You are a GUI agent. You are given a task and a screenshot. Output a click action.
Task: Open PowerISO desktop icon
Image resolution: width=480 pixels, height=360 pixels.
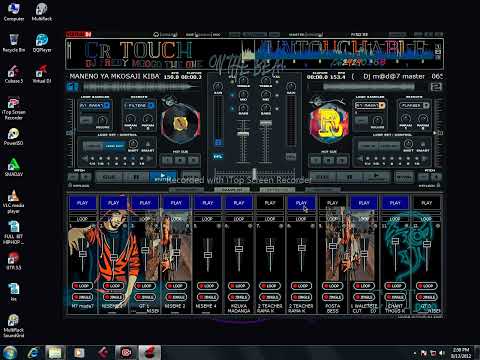pyautogui.click(x=13, y=137)
